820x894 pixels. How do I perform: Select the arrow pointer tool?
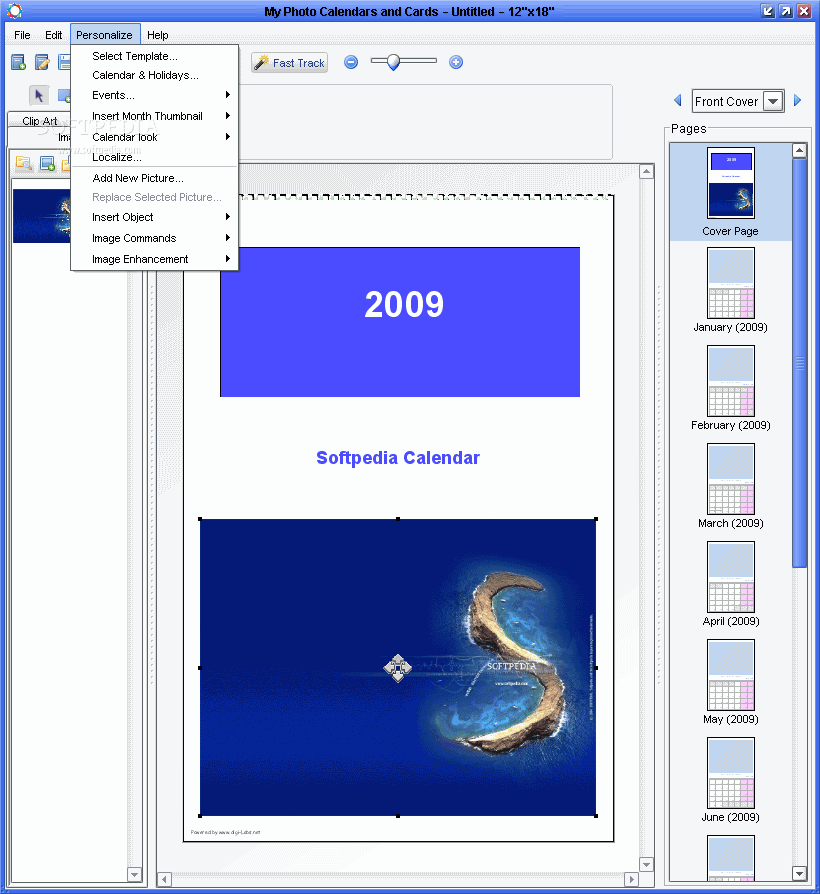(x=39, y=95)
